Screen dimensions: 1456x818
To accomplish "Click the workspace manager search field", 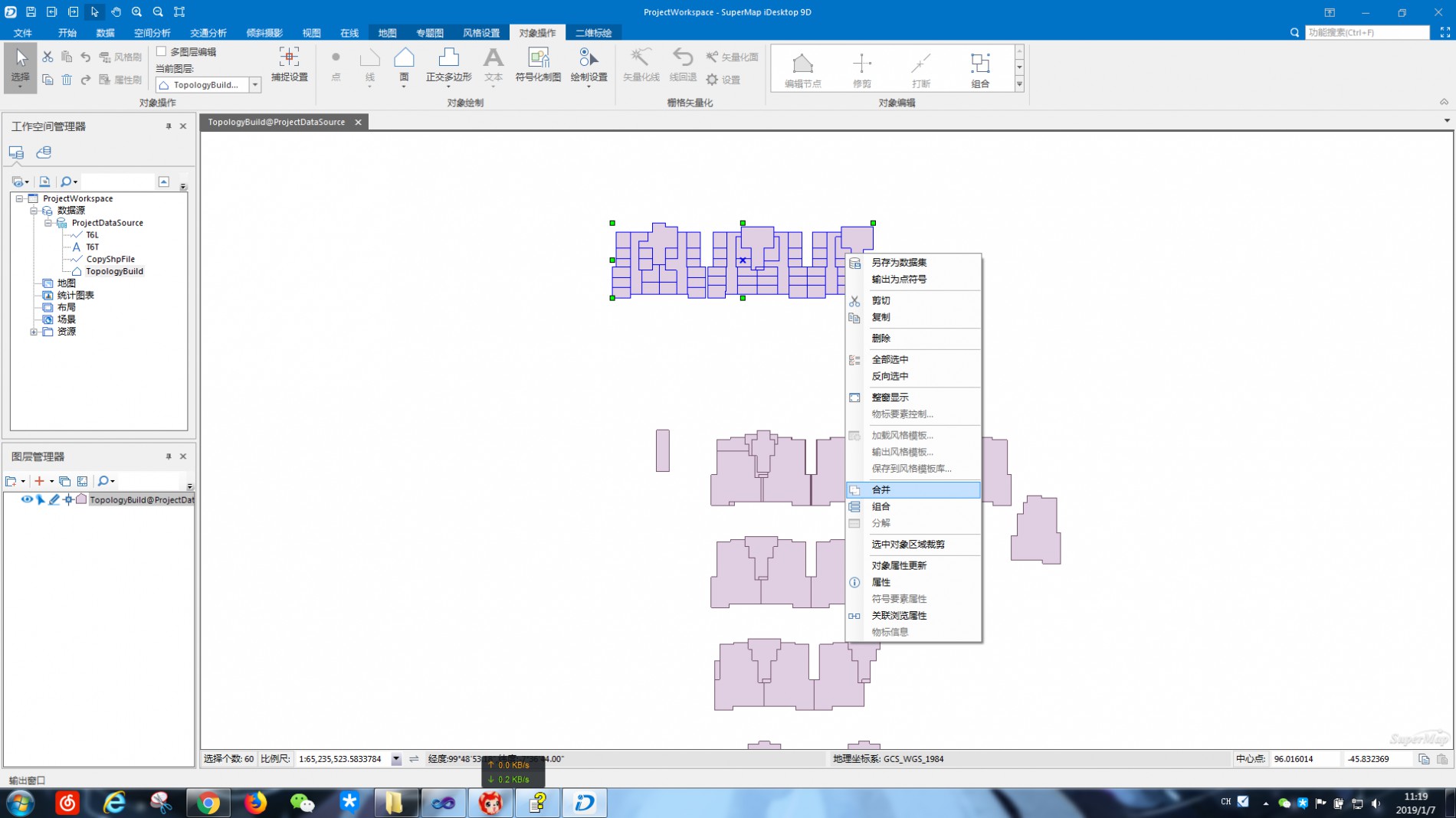I will tap(118, 182).
